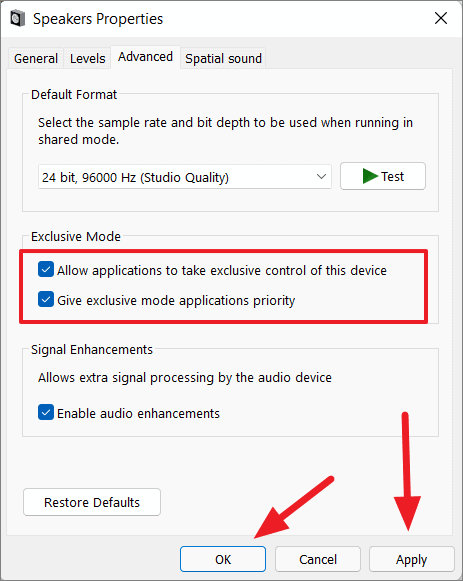Disable the Enable audio enhancements checkbox
463x581 pixels.
coord(46,412)
